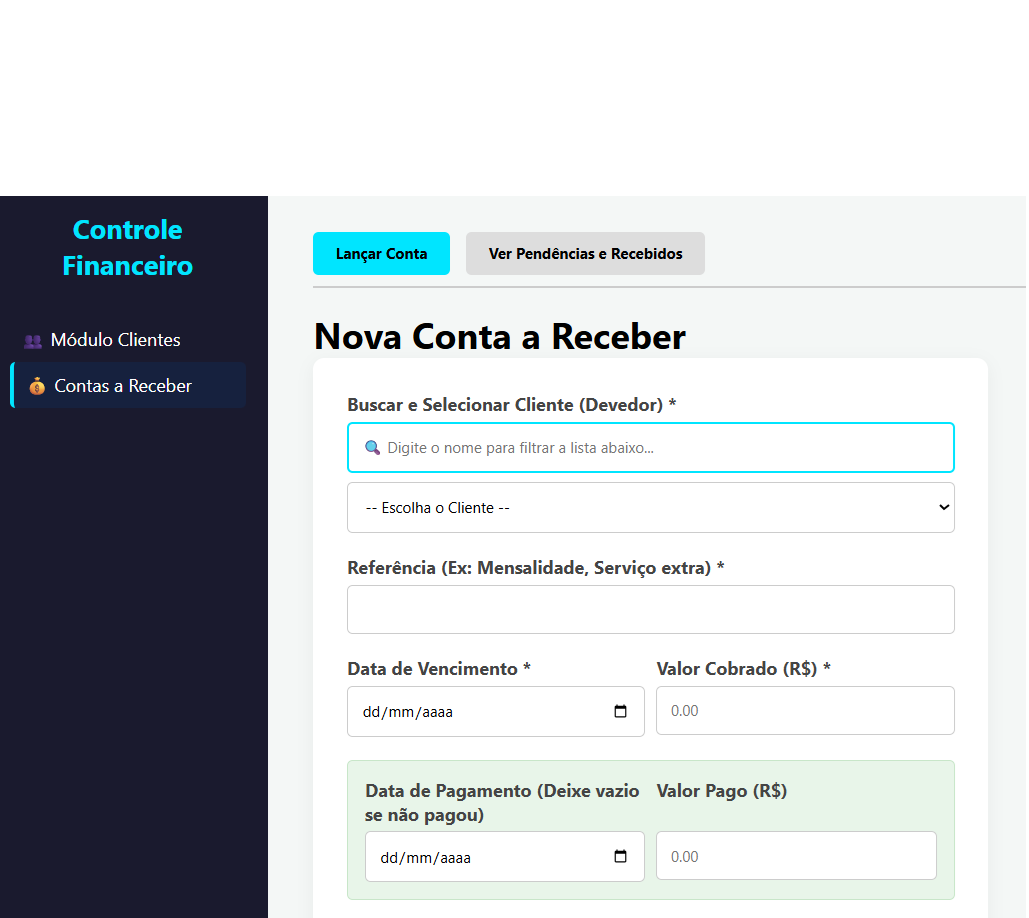Click the Valor Cobrado amount field
Viewport: 1029px width, 918px height.
click(805, 711)
